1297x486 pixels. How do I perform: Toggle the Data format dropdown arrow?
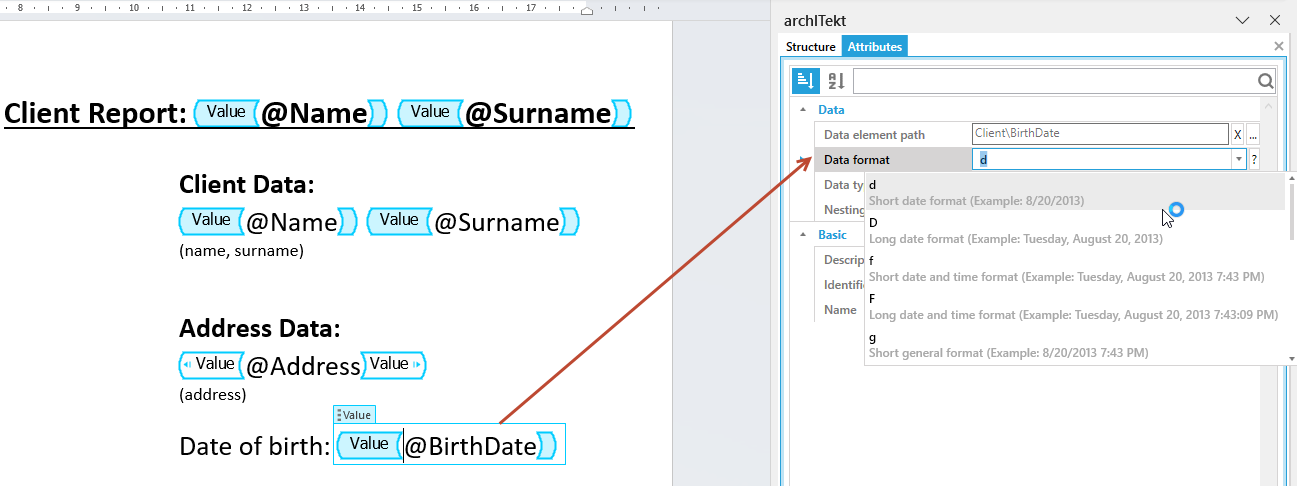click(x=1239, y=159)
